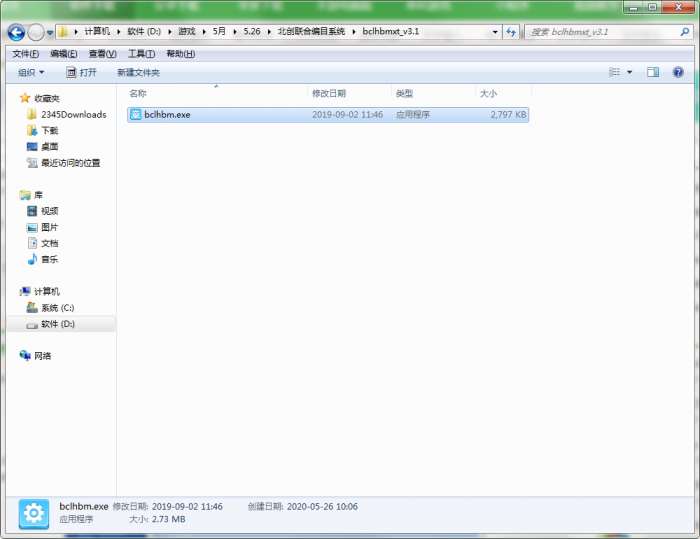Click the 2019-09-02 11:46 date cell
Image resolution: width=700 pixels, height=539 pixels.
click(347, 115)
